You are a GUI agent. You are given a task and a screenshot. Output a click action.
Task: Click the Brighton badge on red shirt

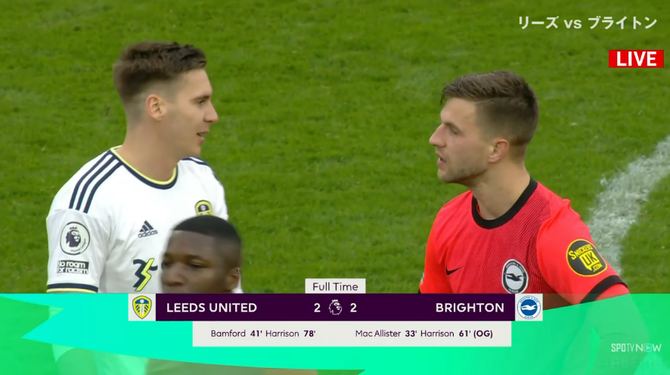click(x=514, y=276)
